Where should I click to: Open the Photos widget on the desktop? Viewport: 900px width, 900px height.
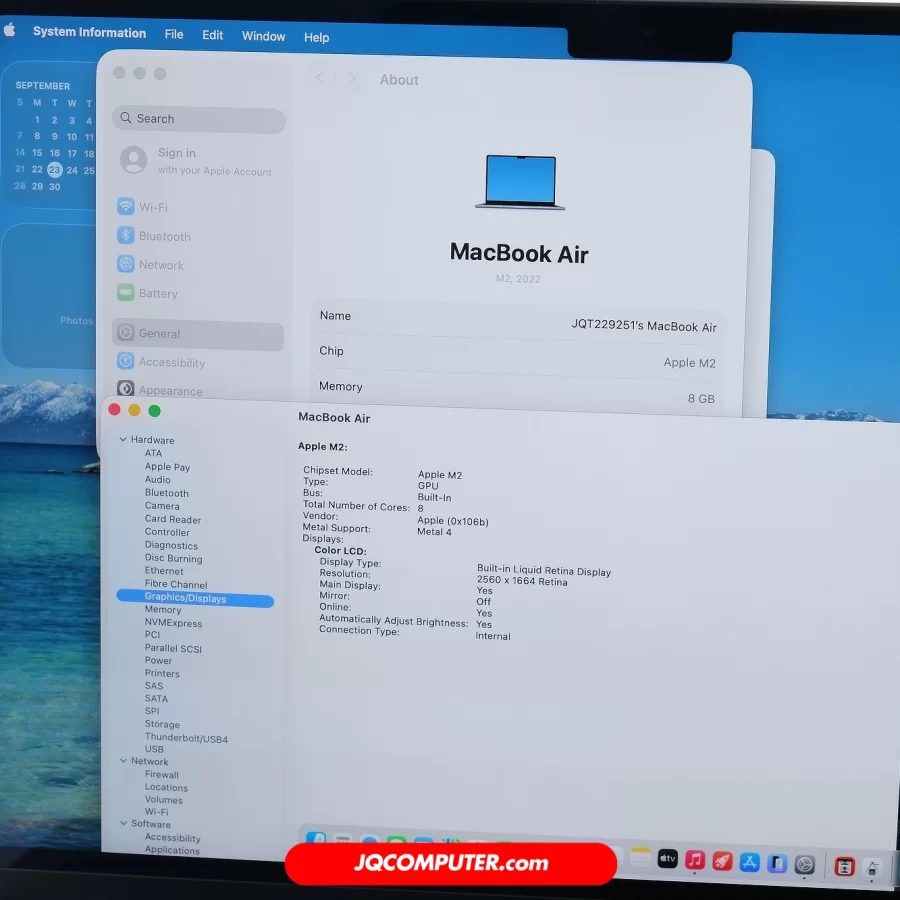coord(49,296)
